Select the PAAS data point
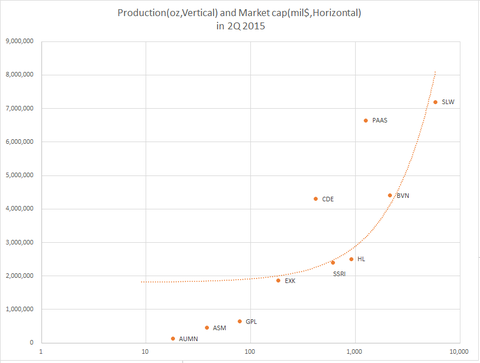Image resolution: width=480 pixels, height=363 pixels. click(x=366, y=120)
